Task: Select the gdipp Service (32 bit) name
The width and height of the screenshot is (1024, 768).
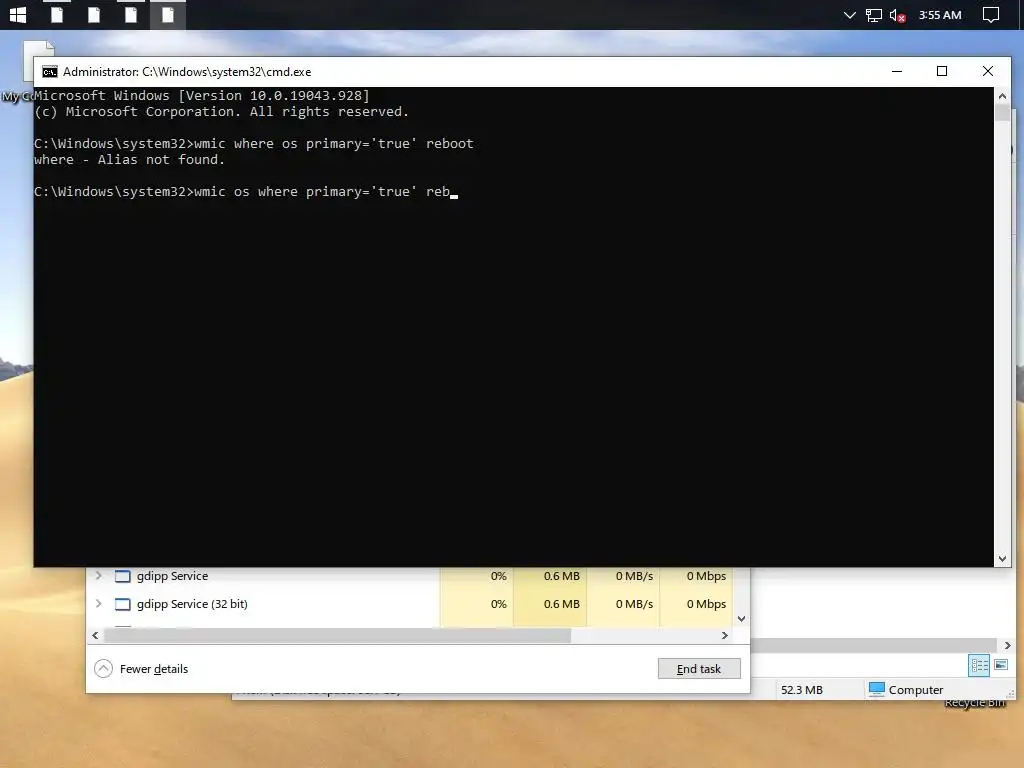Action: pos(192,604)
